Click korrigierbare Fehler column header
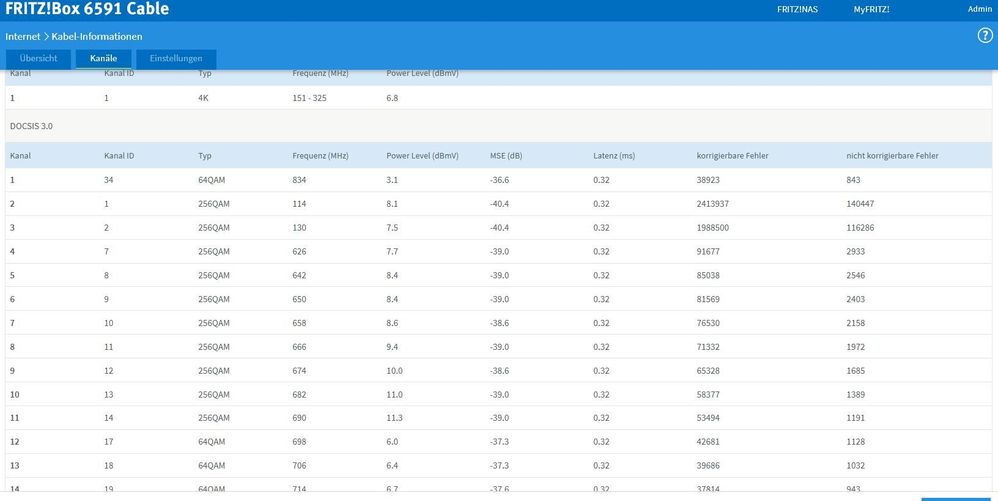Image resolution: width=998 pixels, height=501 pixels. pos(732,155)
